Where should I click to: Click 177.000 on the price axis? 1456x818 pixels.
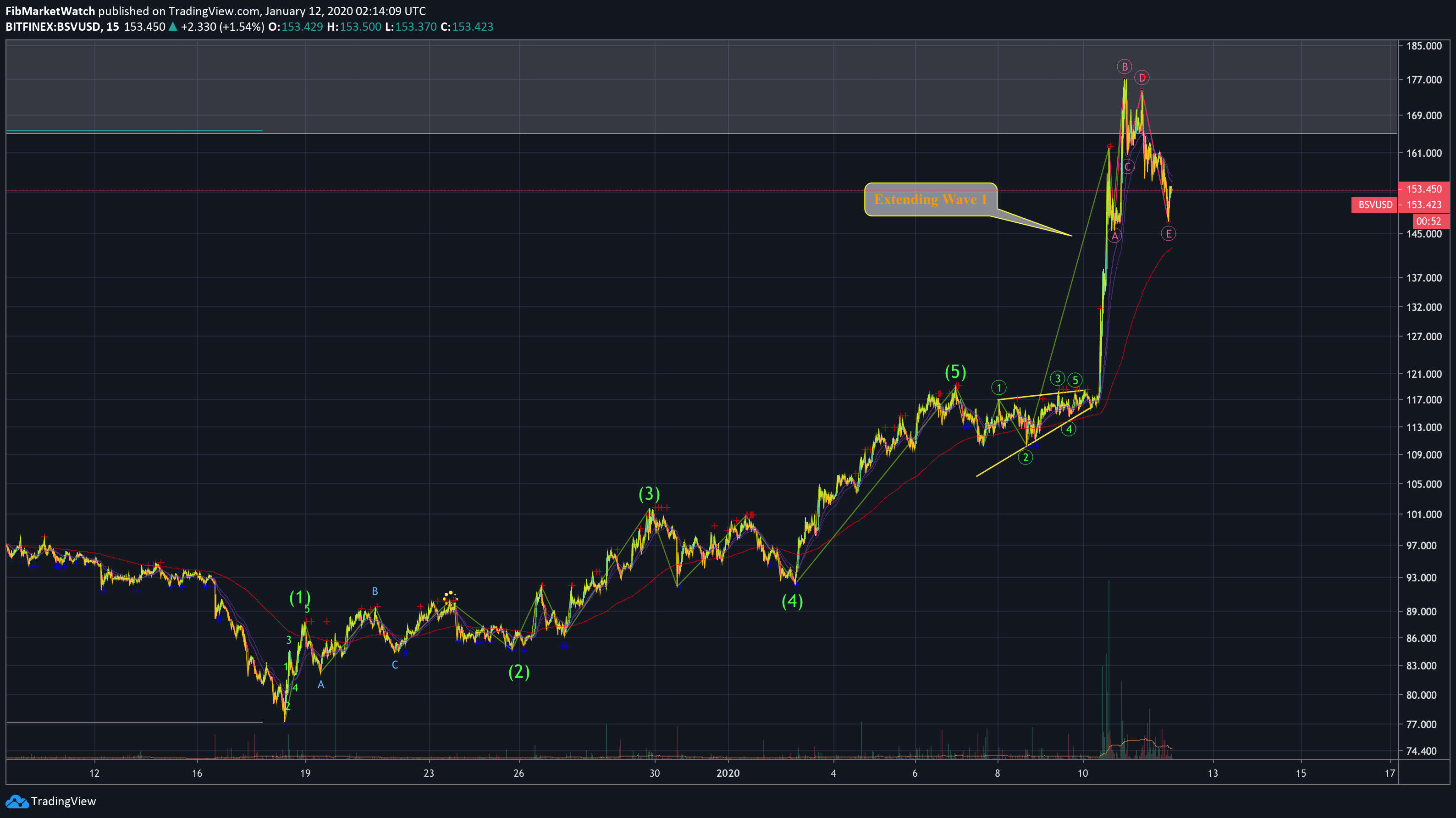pyautogui.click(x=1424, y=80)
